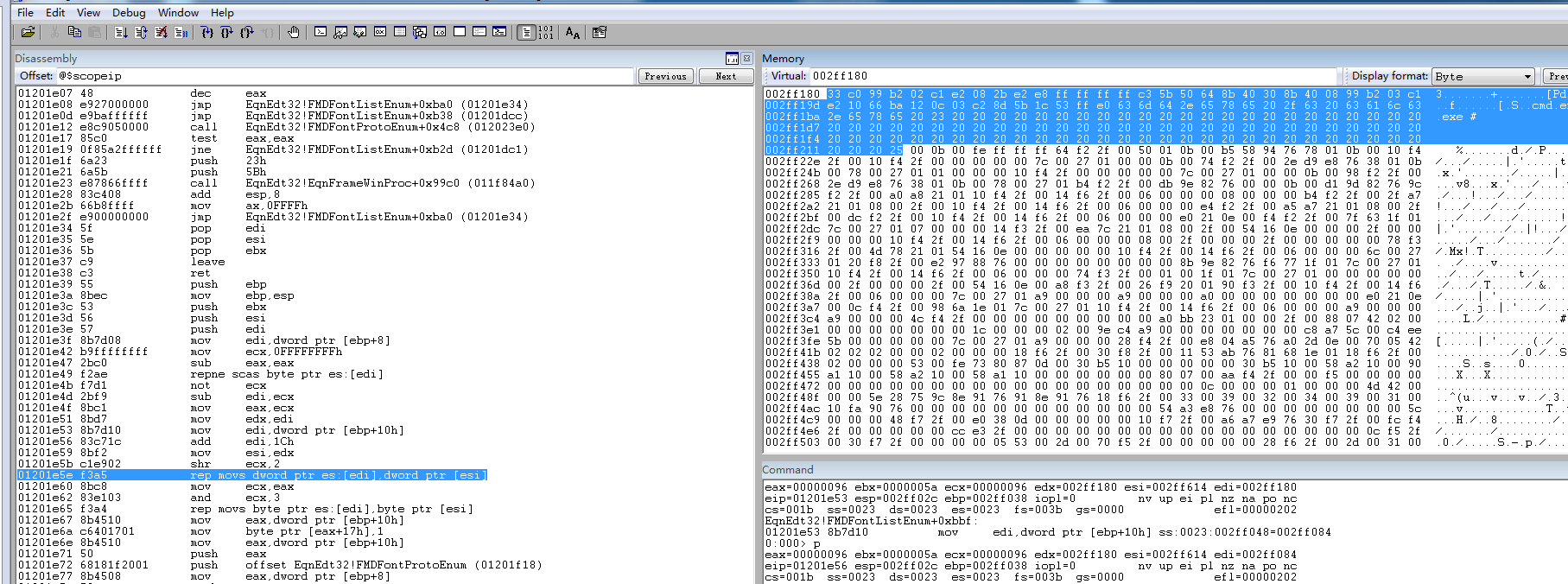1568x584 pixels.
Task: Open the Locals window icon
Action: (360, 33)
